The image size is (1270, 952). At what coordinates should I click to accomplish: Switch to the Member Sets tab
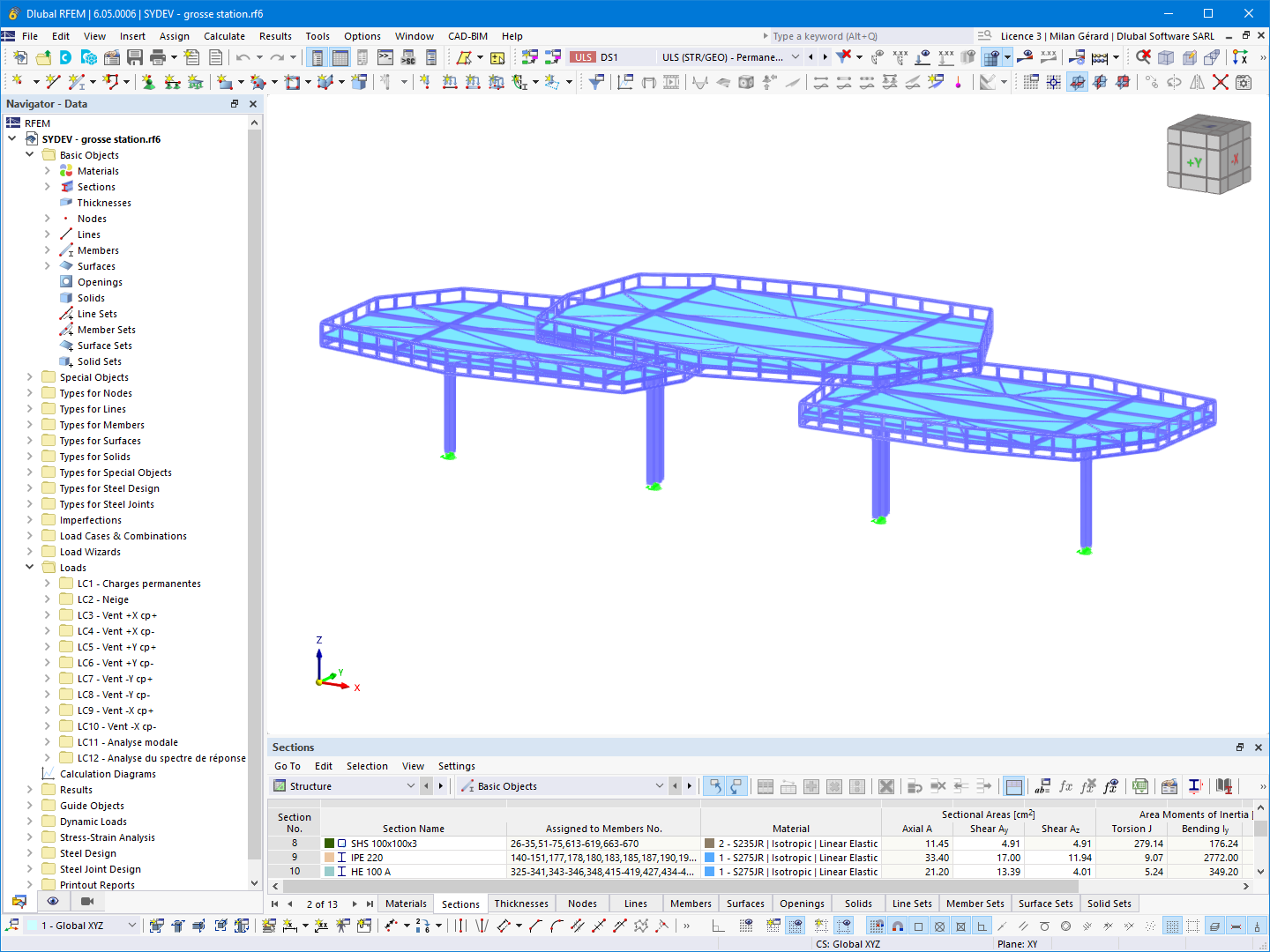(975, 904)
